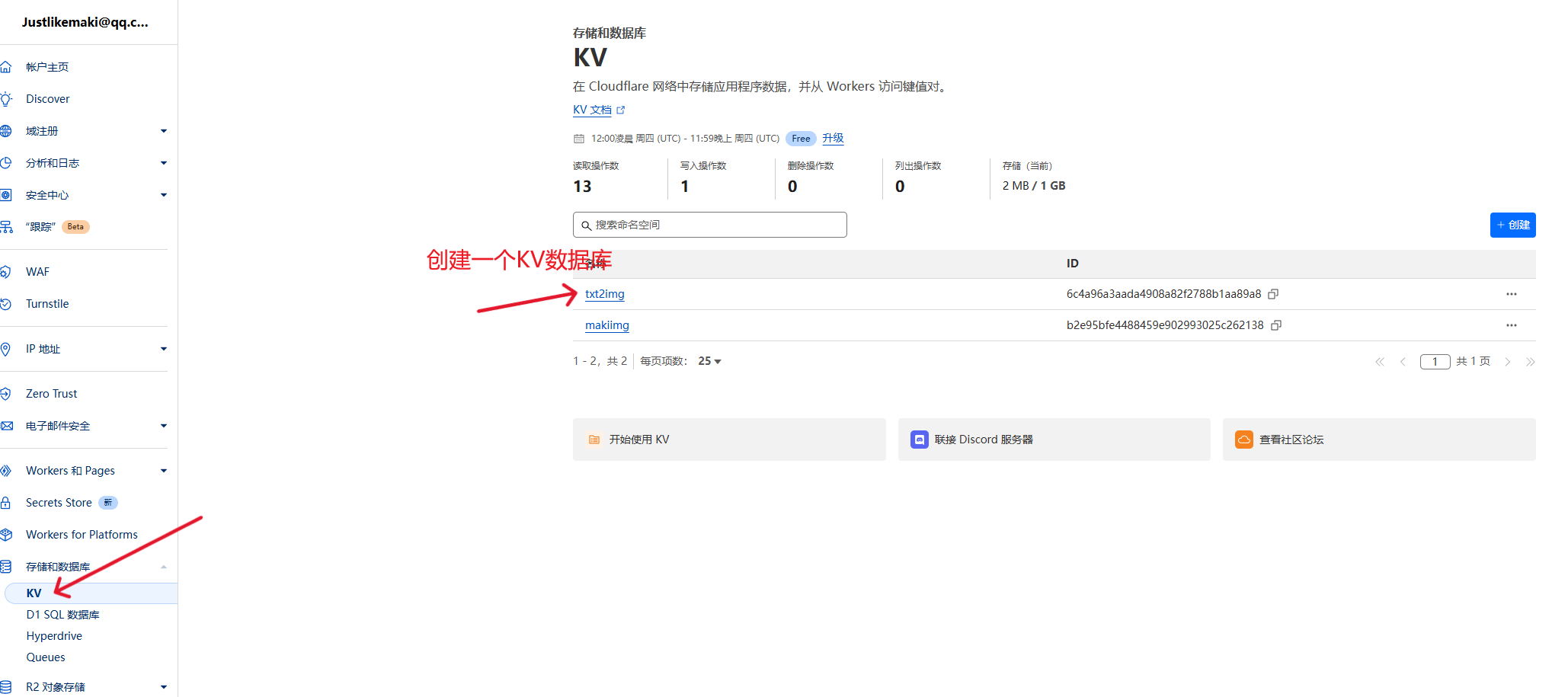The height and width of the screenshot is (697, 1568).
Task: Expand the R2 对象存储 section
Action: click(x=164, y=687)
